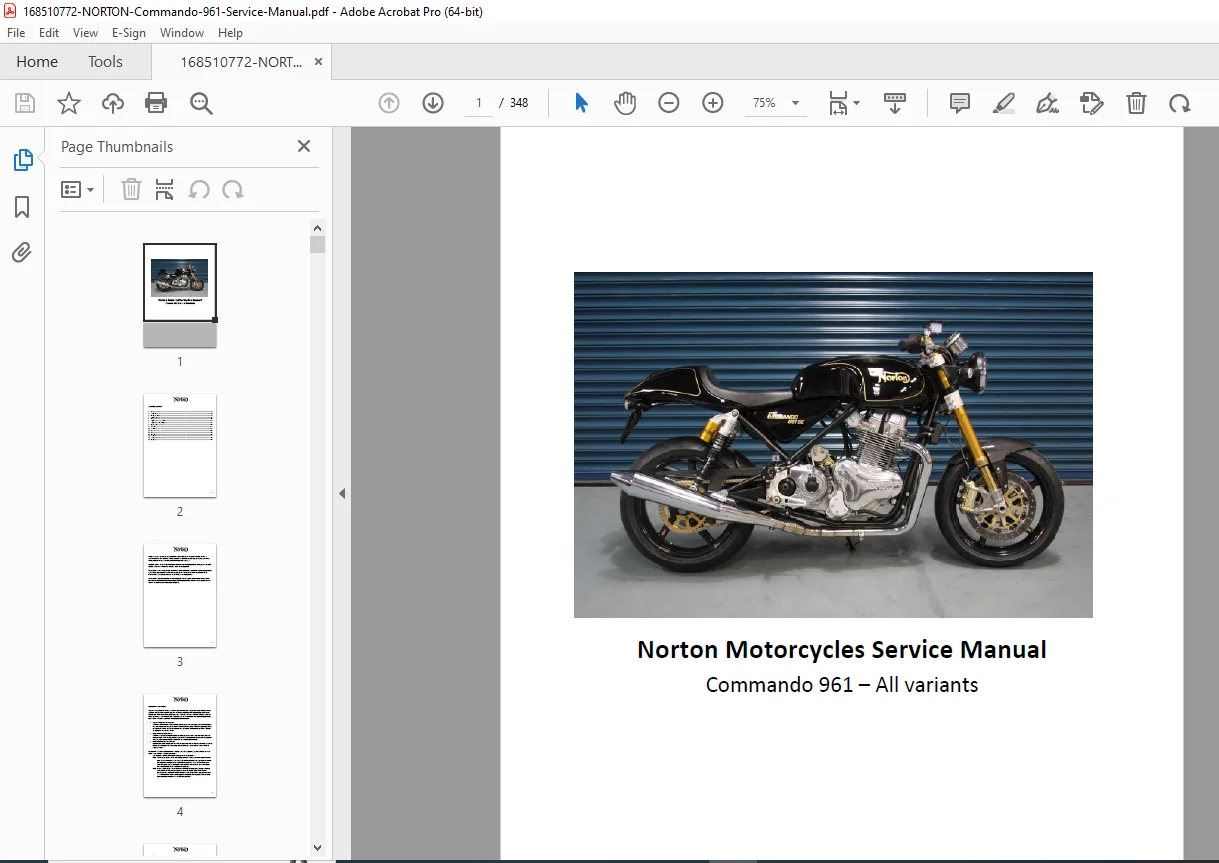Choose the selection arrow tool

pyautogui.click(x=581, y=103)
